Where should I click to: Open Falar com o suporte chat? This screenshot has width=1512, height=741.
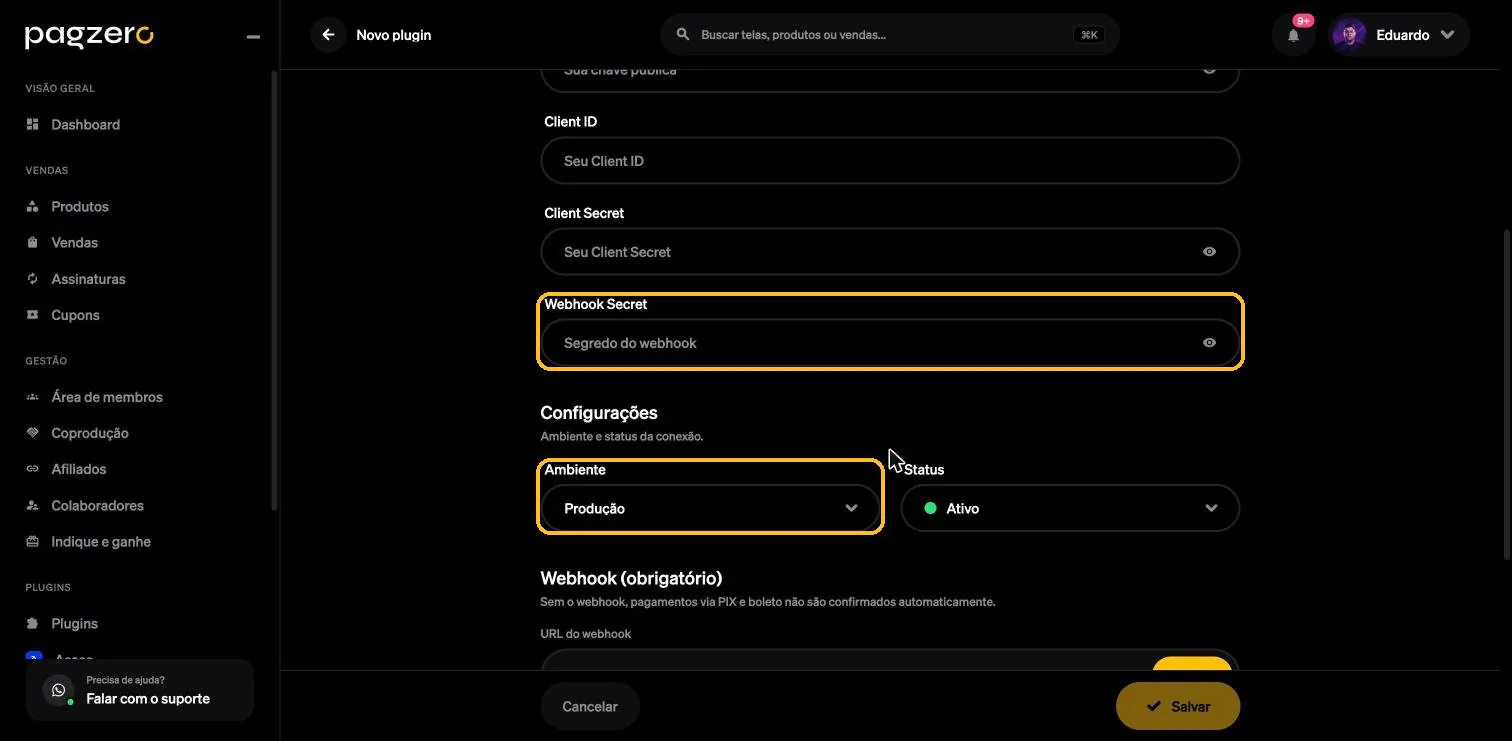point(140,690)
